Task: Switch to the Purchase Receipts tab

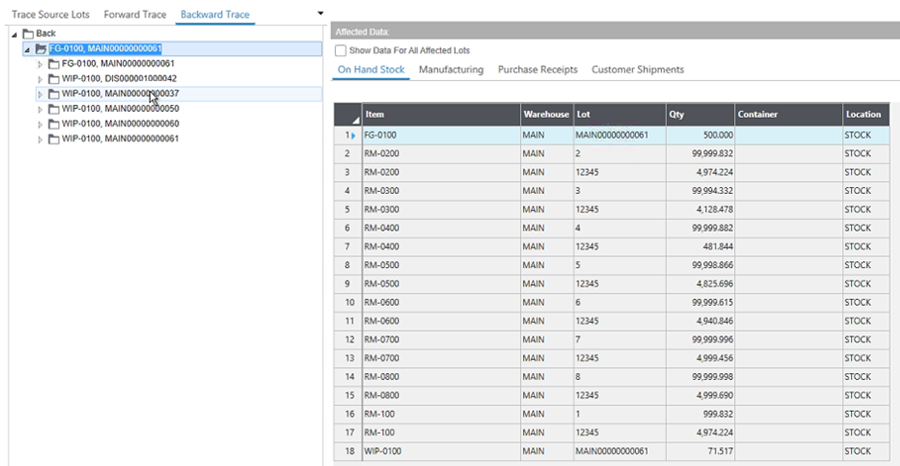Action: pos(537,70)
